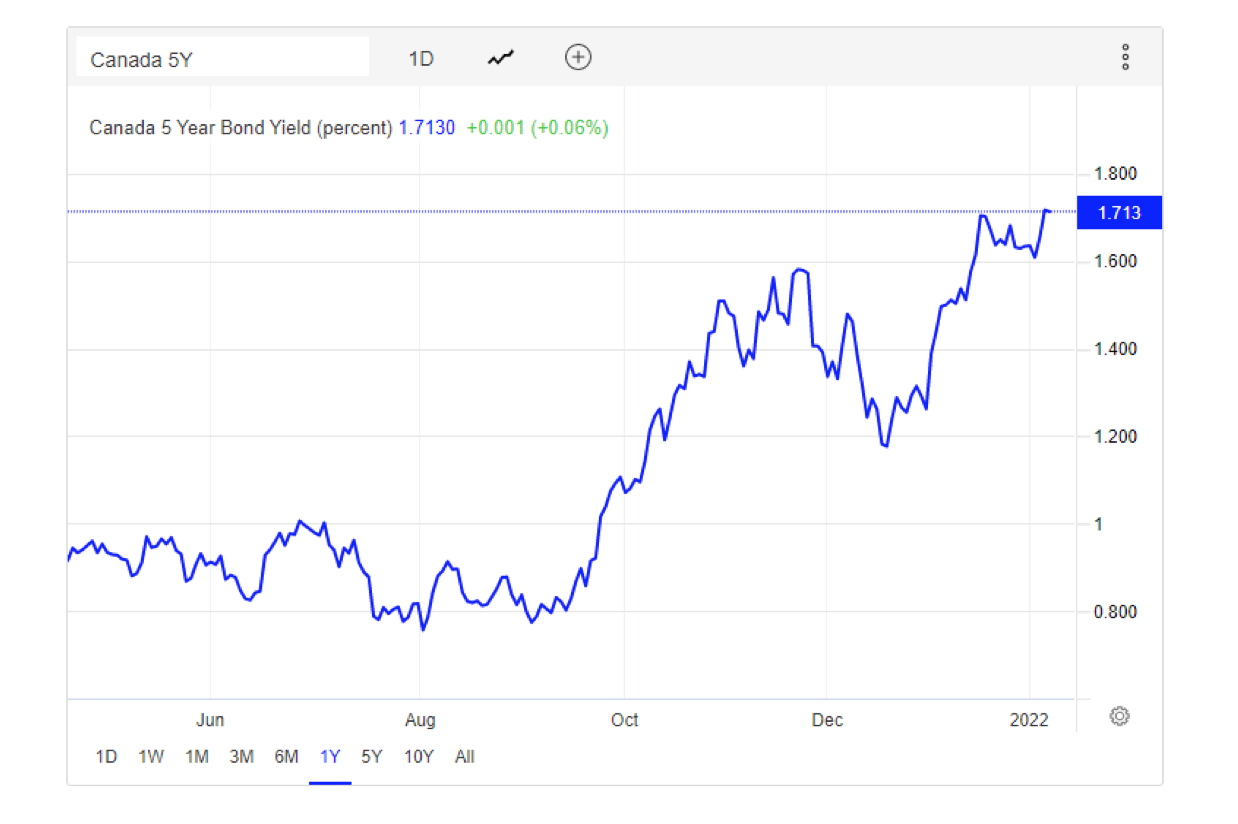Click the 2022 label on time axis

click(1029, 720)
